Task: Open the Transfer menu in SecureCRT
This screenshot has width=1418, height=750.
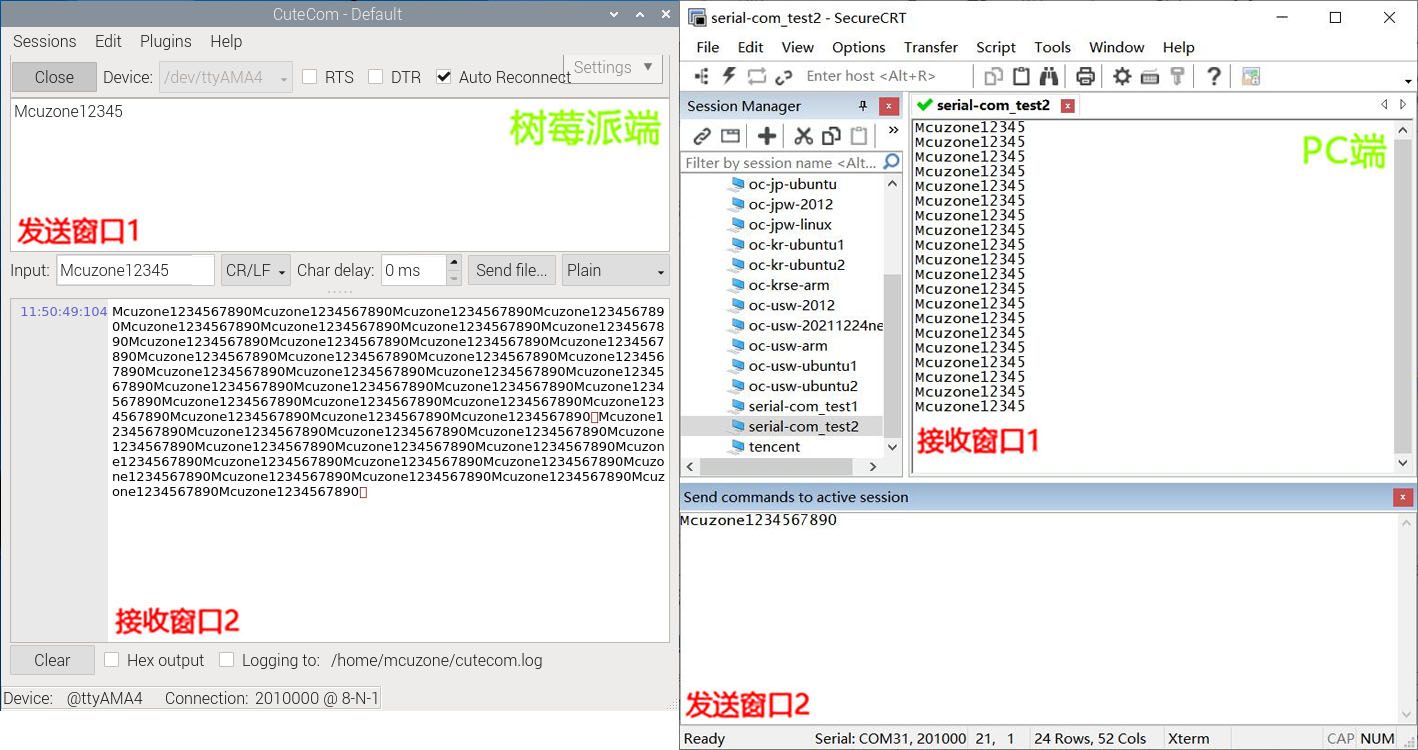Action: (930, 47)
